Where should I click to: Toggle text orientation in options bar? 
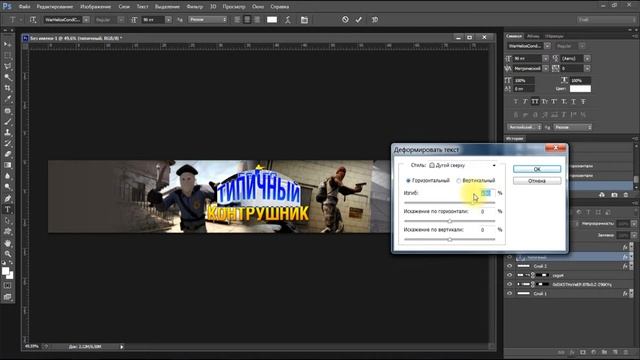tap(33, 20)
